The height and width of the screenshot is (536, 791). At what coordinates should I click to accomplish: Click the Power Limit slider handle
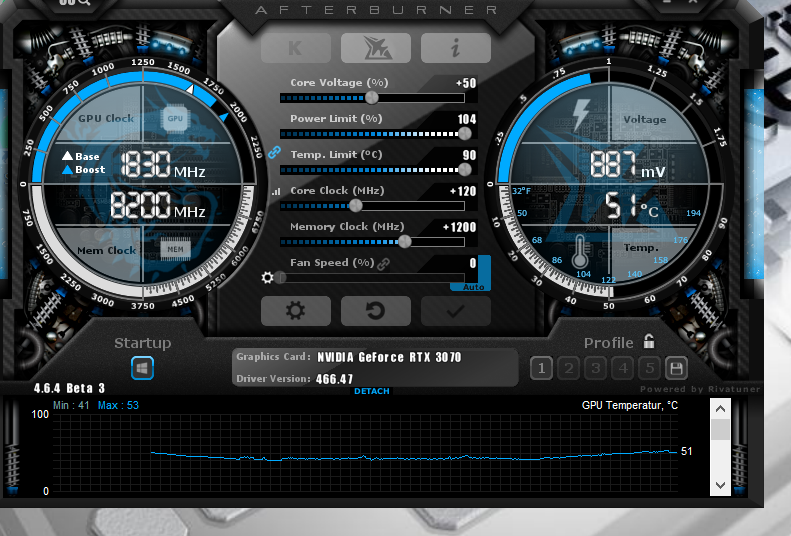(x=465, y=134)
